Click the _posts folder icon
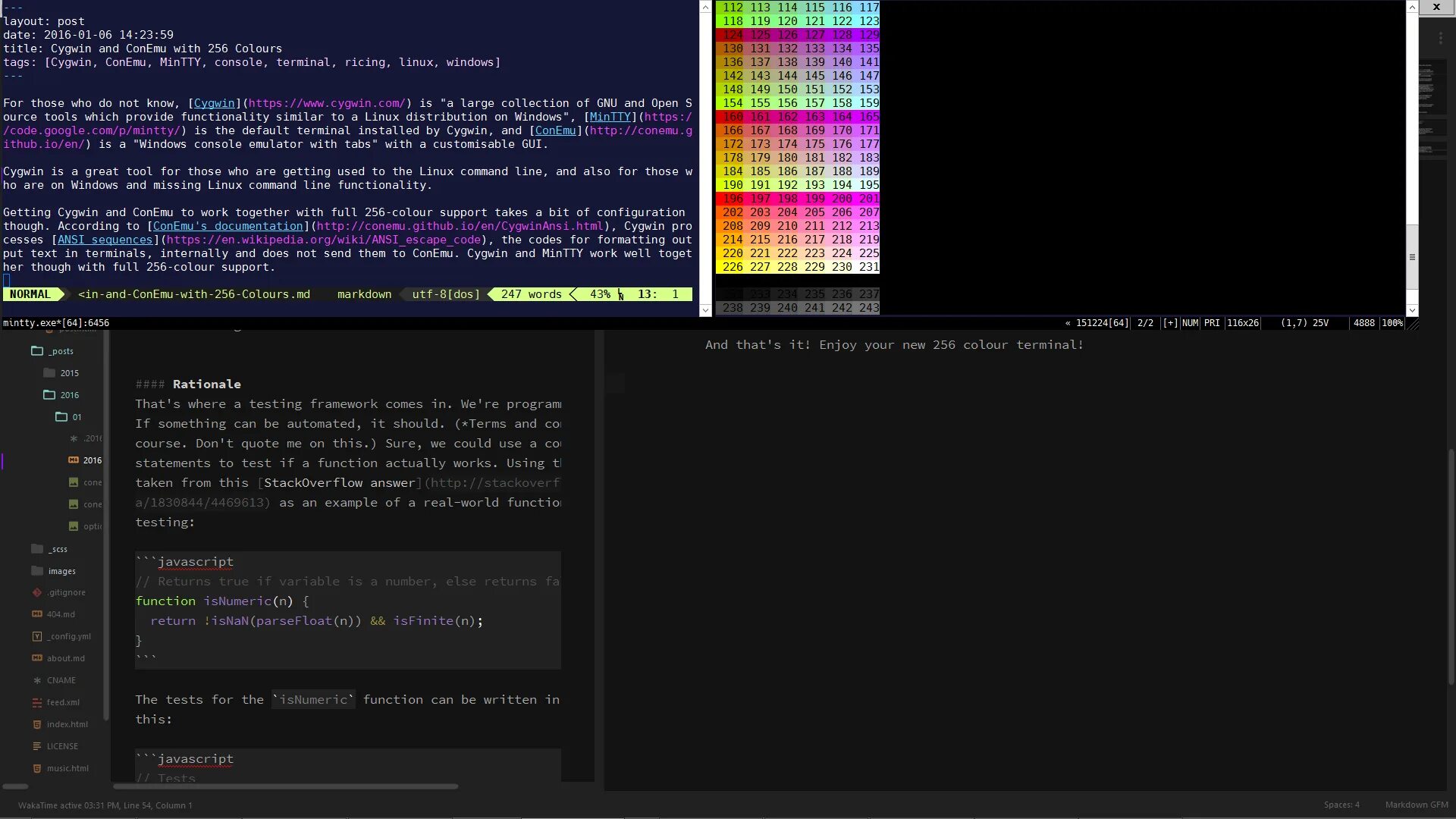 pos(37,350)
